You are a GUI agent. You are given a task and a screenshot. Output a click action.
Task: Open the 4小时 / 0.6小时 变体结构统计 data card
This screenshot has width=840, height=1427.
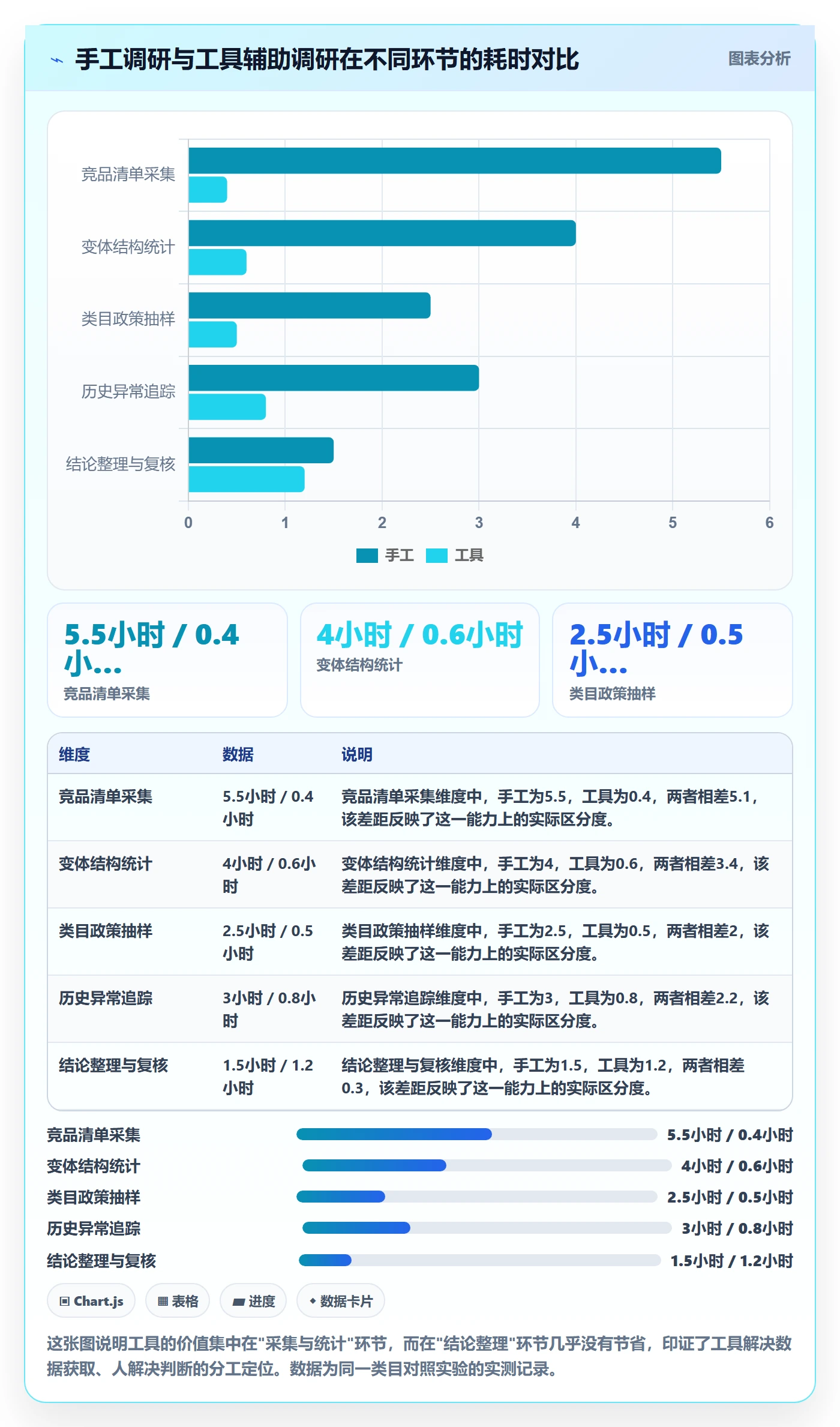420,660
